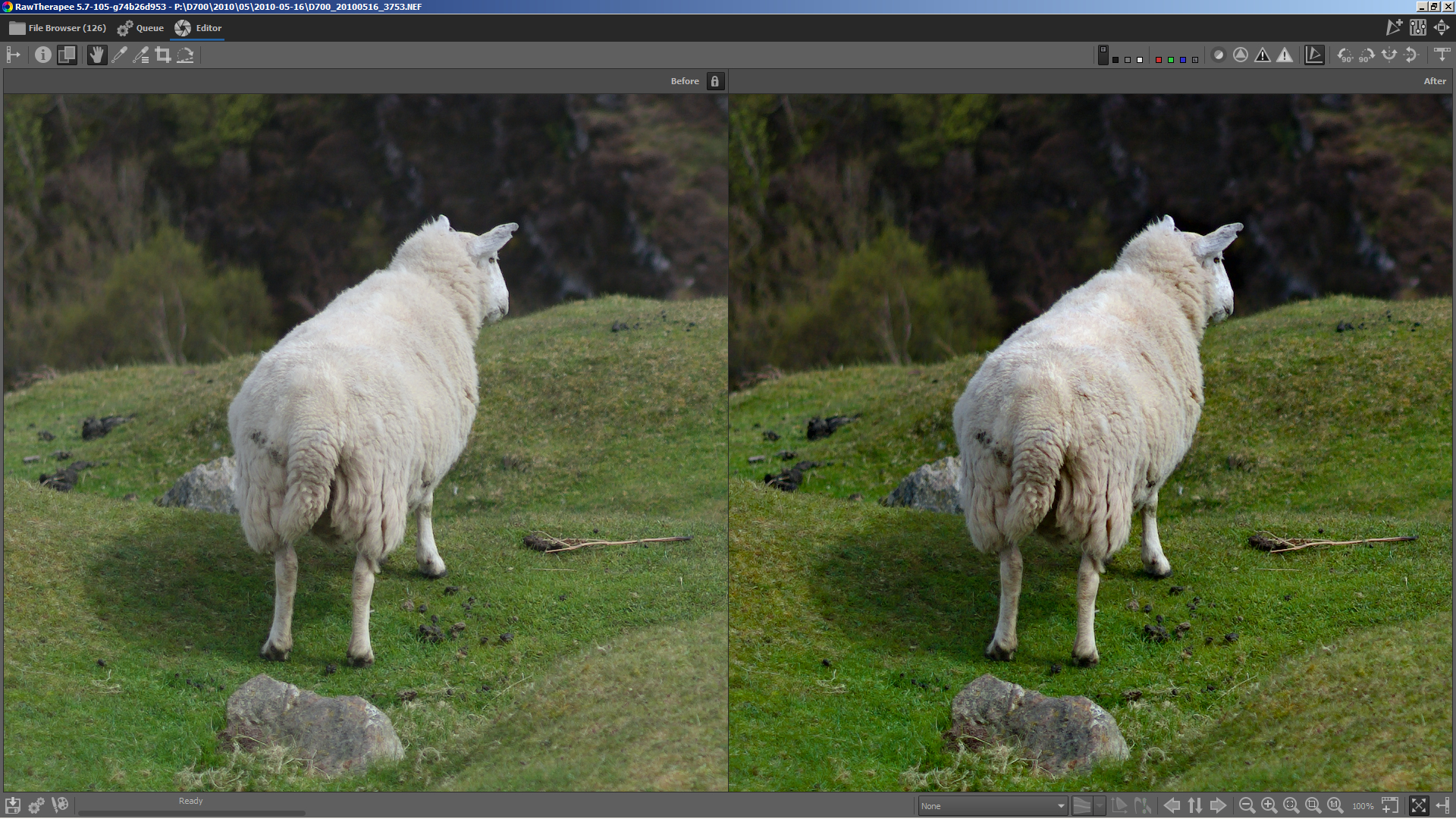Click the rendering intent gradient button

pos(1082,806)
